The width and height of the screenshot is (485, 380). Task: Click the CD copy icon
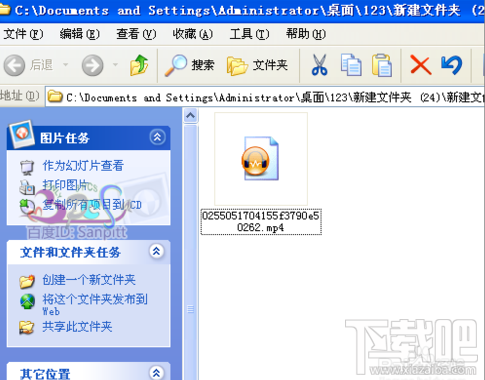pyautogui.click(x=27, y=207)
